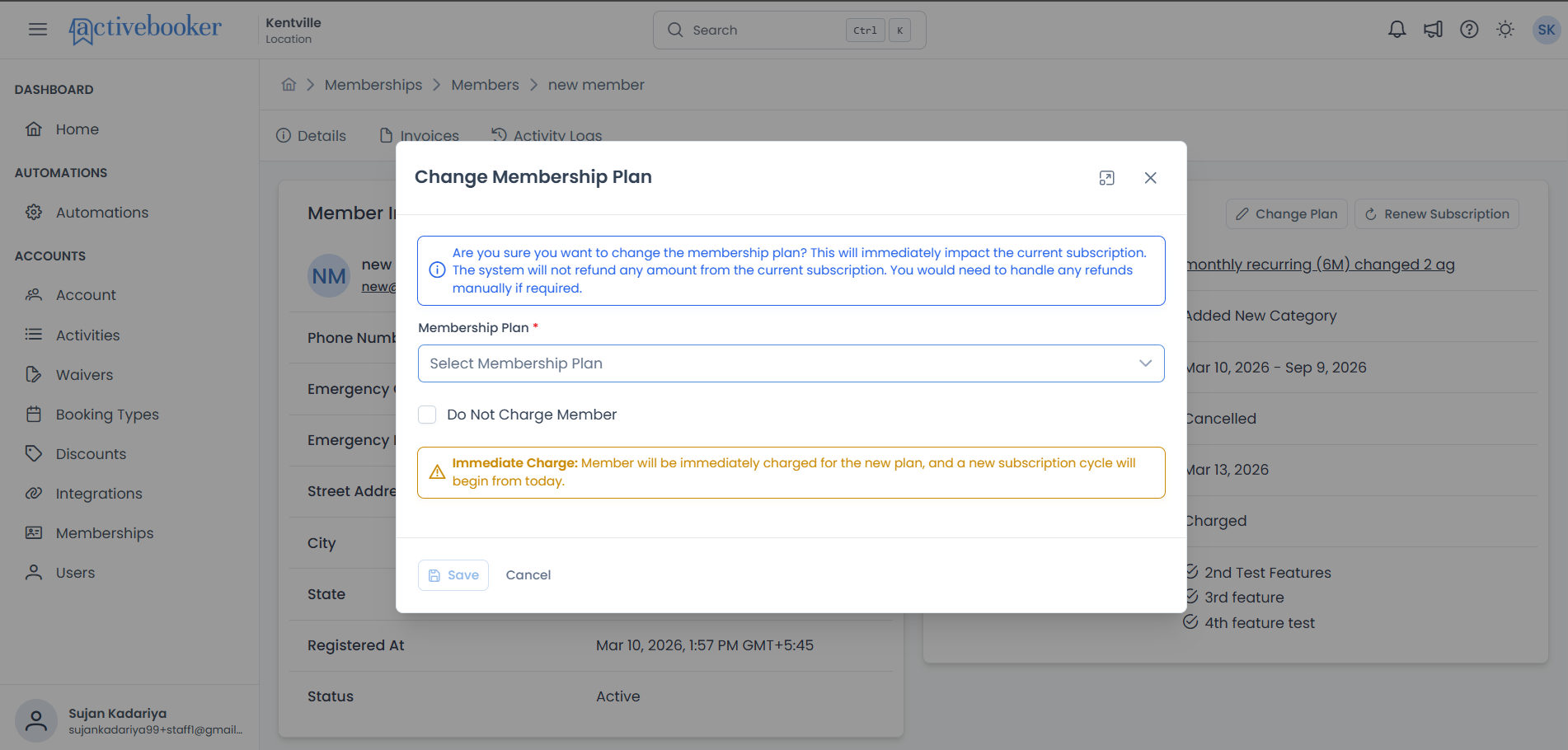Click the Membership Plan dropdown chevron
Viewport: 1568px width, 750px height.
pyautogui.click(x=1145, y=363)
